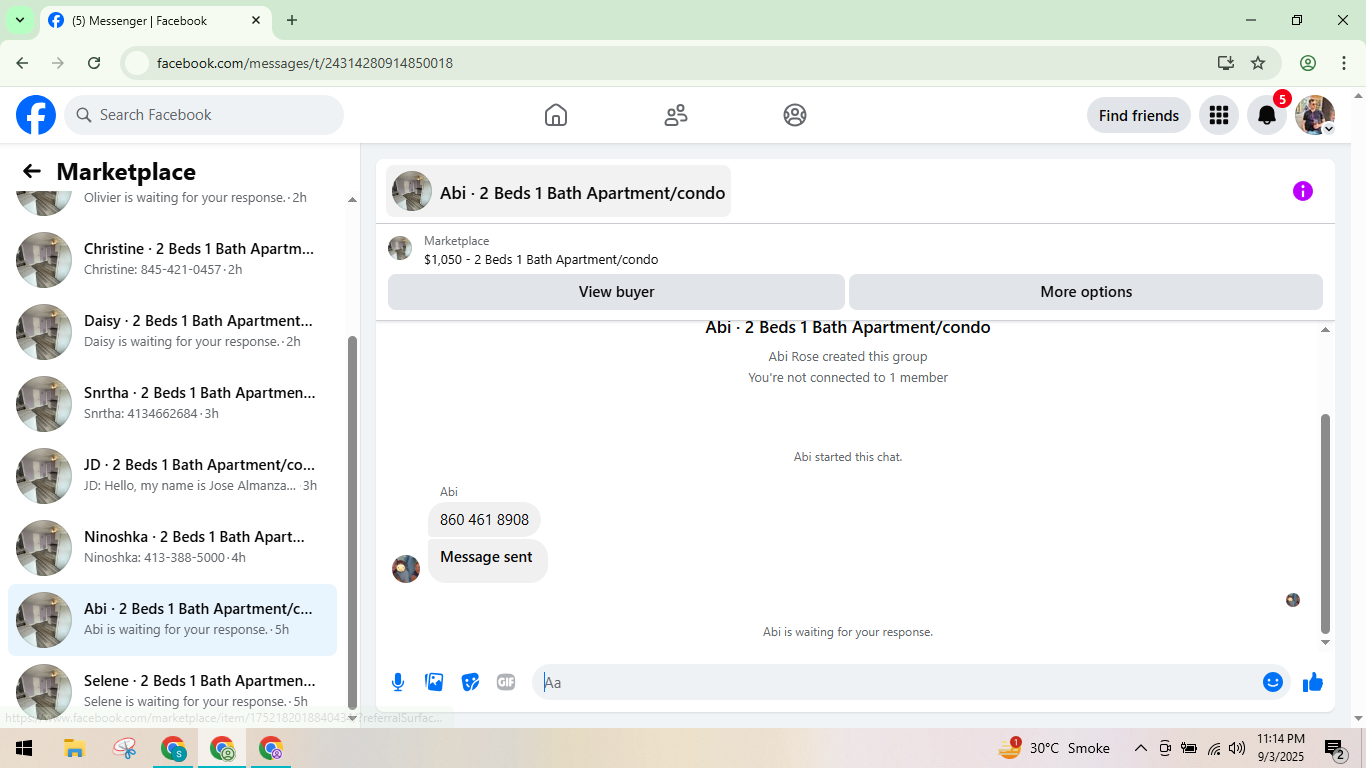This screenshot has width=1366, height=768.
Task: Open Snrtha's 2 Beds 1 Bath chat
Action: tap(172, 404)
